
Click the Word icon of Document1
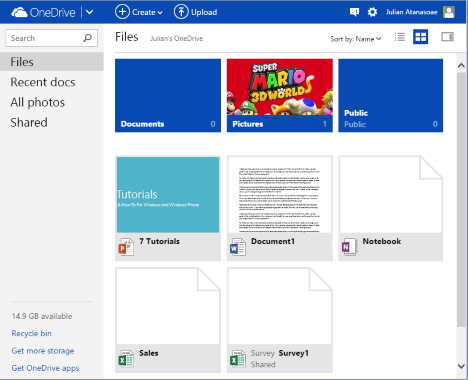click(x=238, y=247)
